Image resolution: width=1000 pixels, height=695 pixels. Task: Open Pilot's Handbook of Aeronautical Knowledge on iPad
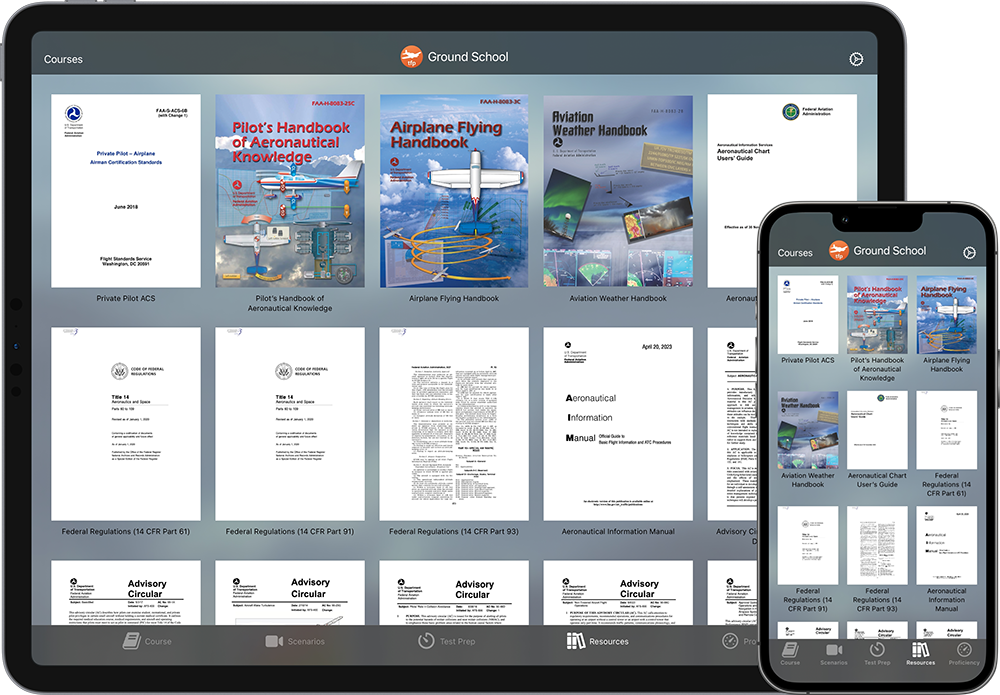click(290, 191)
